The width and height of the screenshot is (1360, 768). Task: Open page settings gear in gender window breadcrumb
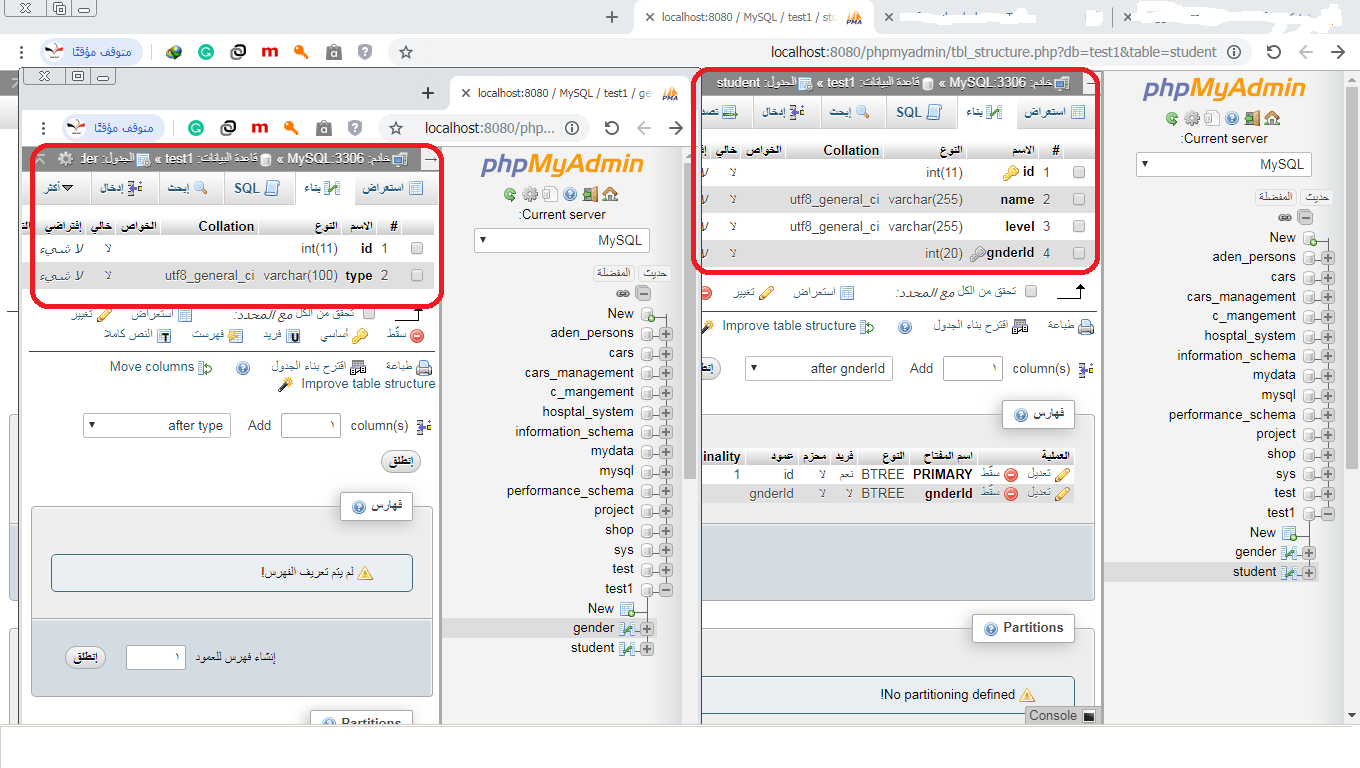66,159
